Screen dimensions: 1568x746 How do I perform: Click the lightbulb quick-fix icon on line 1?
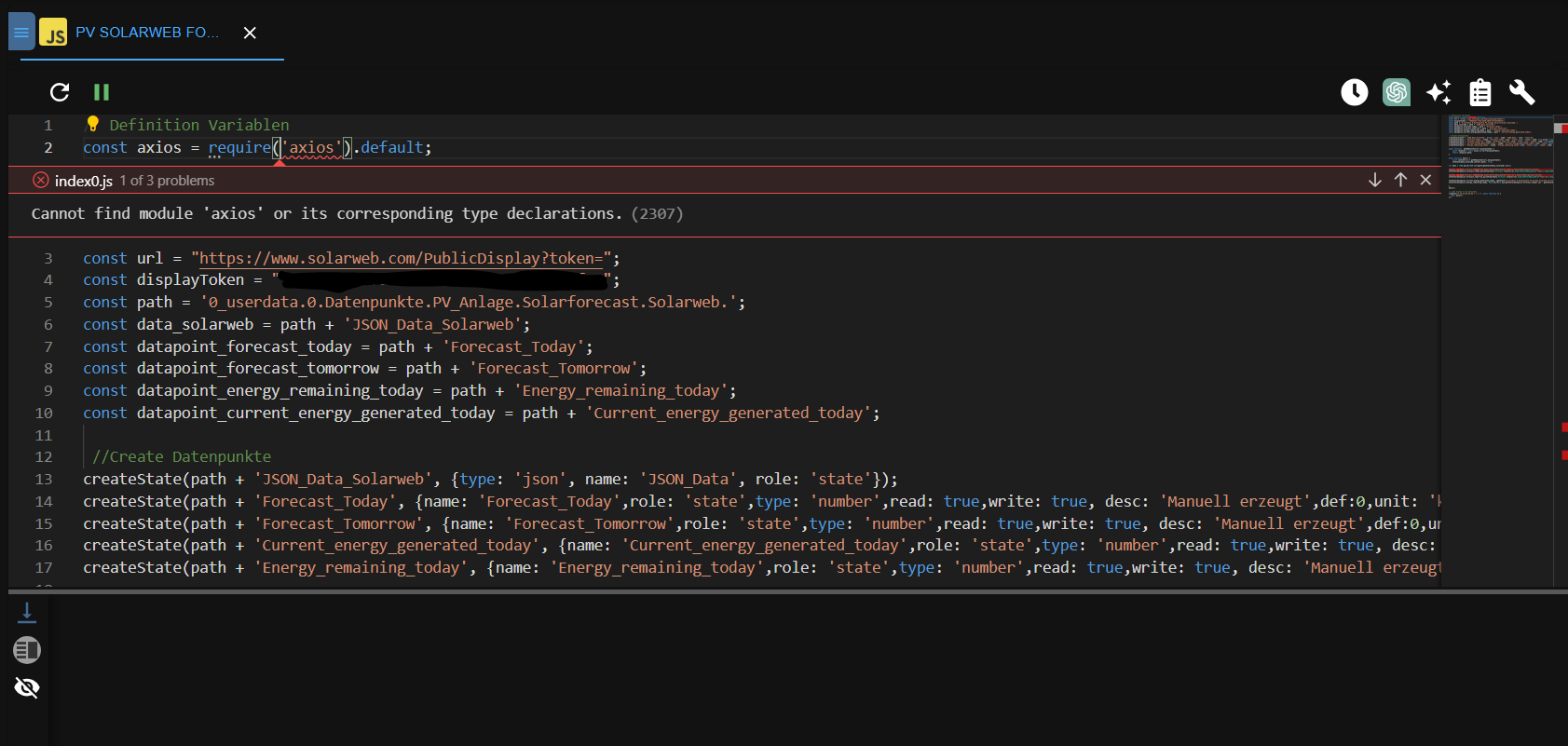pos(92,124)
